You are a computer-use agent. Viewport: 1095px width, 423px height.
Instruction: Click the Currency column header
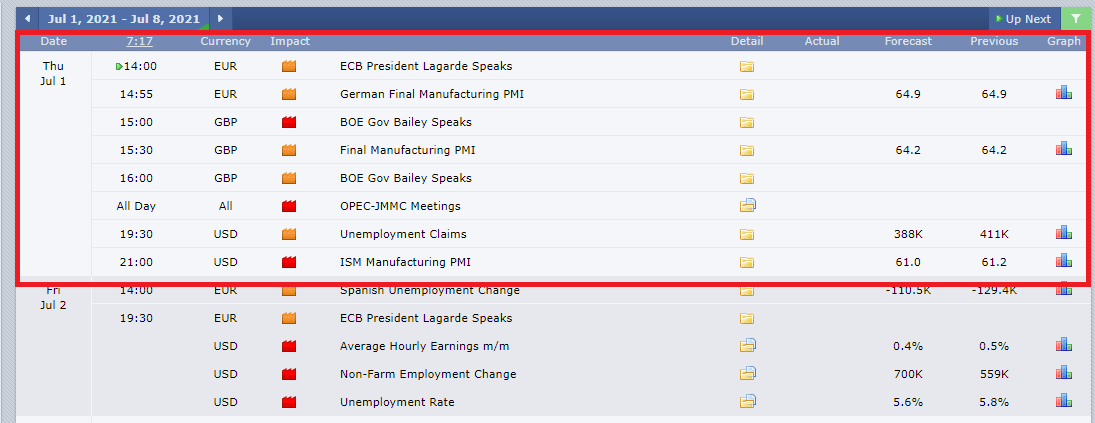point(226,41)
